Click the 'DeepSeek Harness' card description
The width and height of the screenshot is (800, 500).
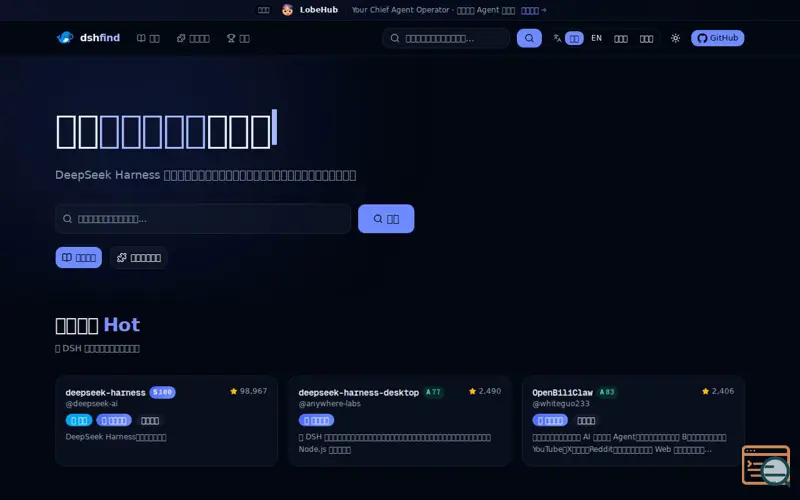click(x=116, y=437)
